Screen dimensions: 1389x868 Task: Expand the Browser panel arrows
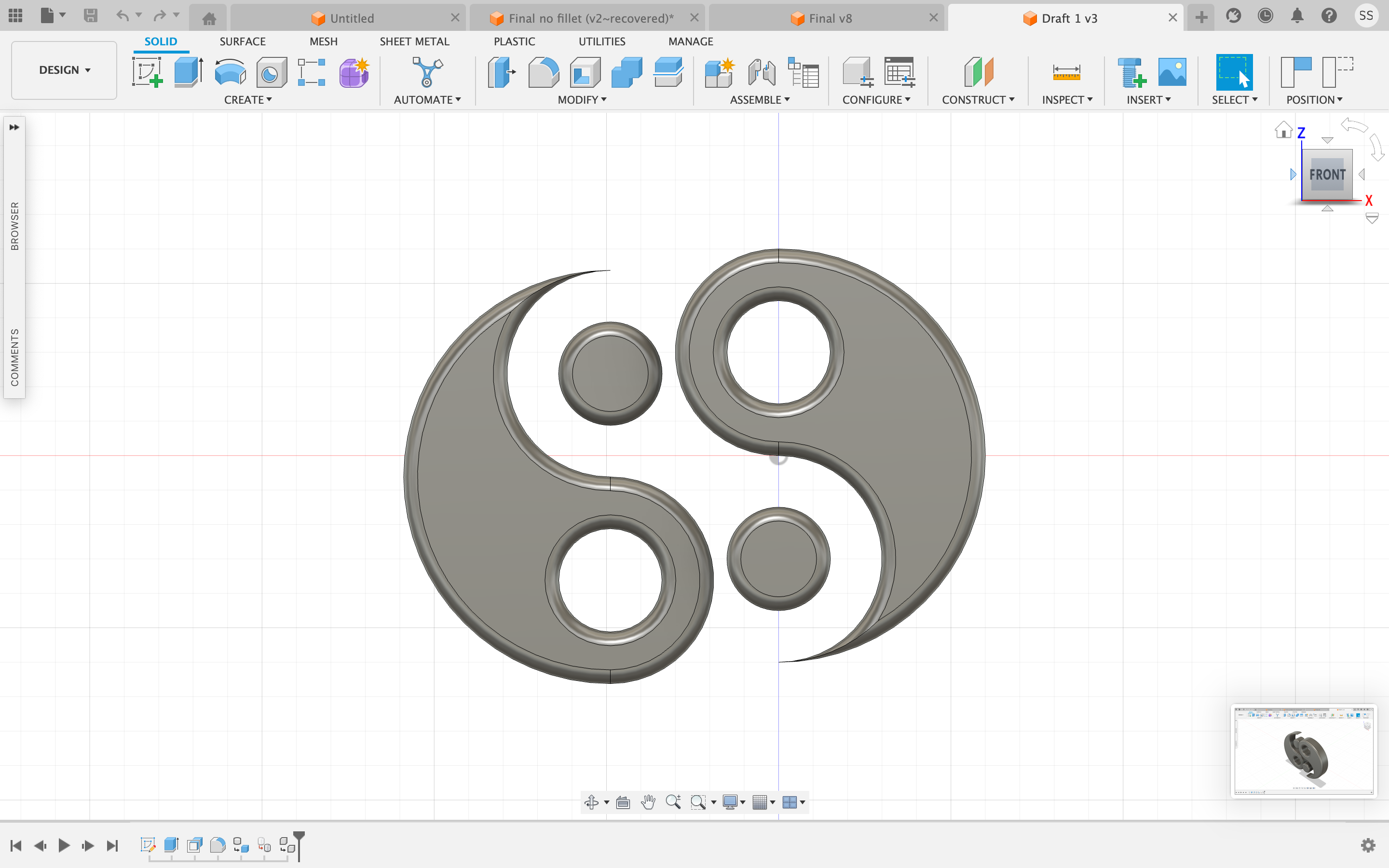tap(14, 127)
